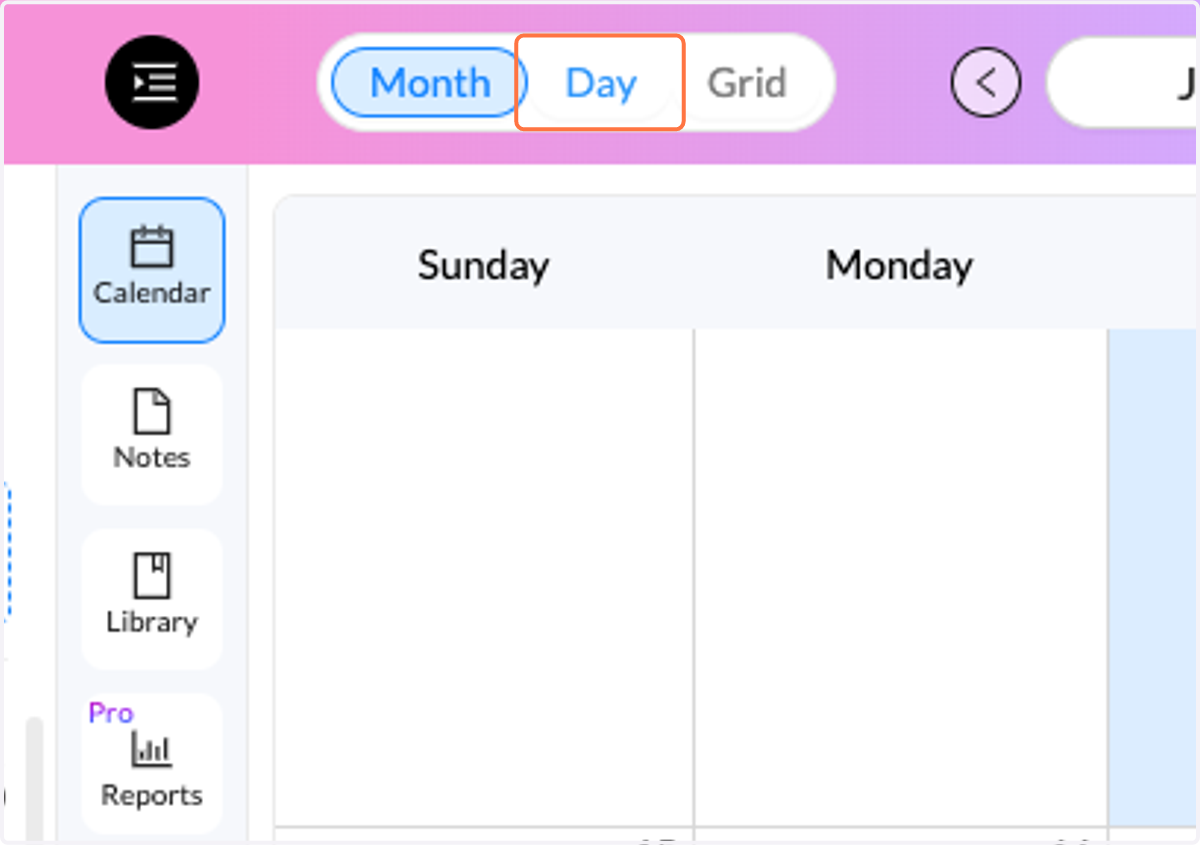
Task: Click the Notes label in the sidebar
Action: (152, 457)
